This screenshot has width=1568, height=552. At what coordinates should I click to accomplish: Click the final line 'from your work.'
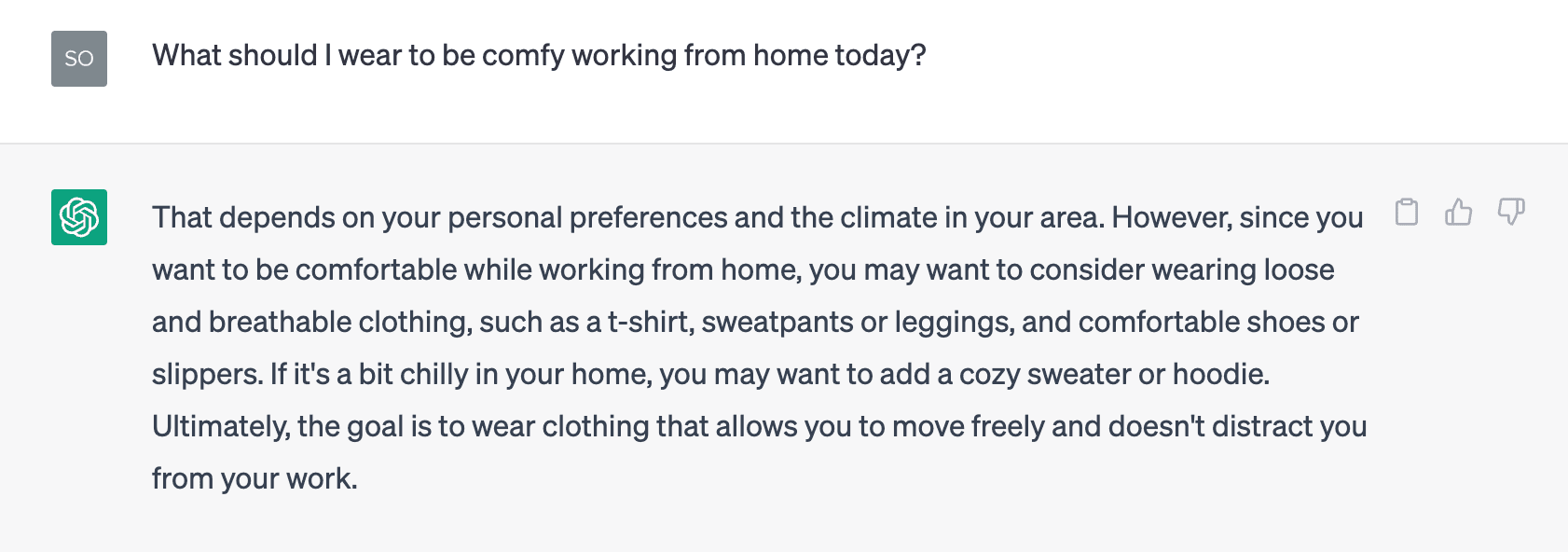pos(254,479)
